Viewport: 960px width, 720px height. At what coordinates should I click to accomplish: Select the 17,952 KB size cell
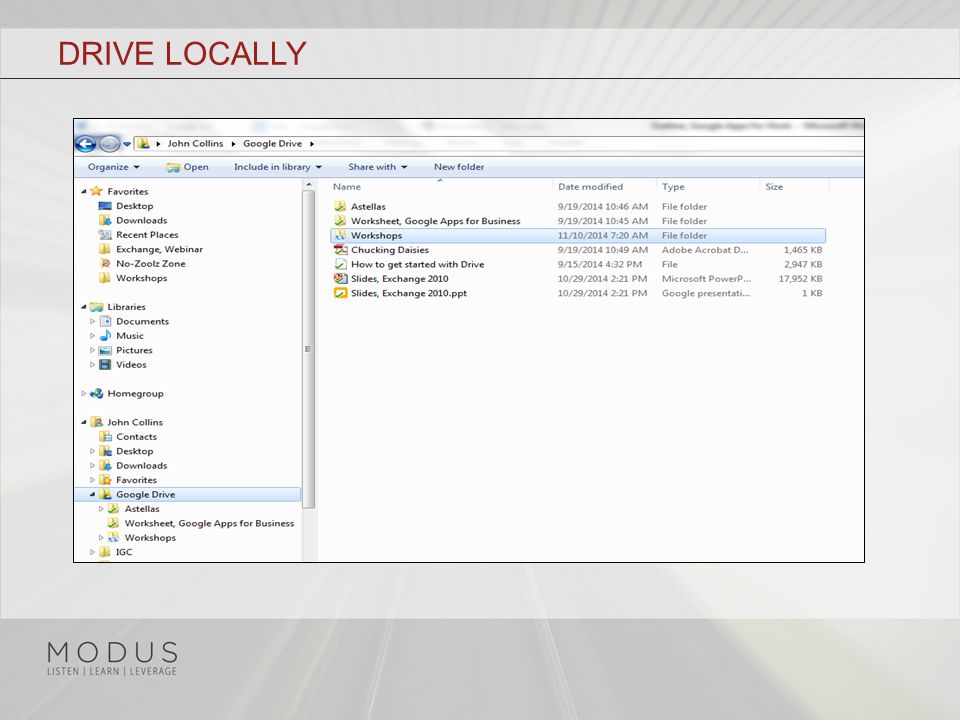point(800,279)
